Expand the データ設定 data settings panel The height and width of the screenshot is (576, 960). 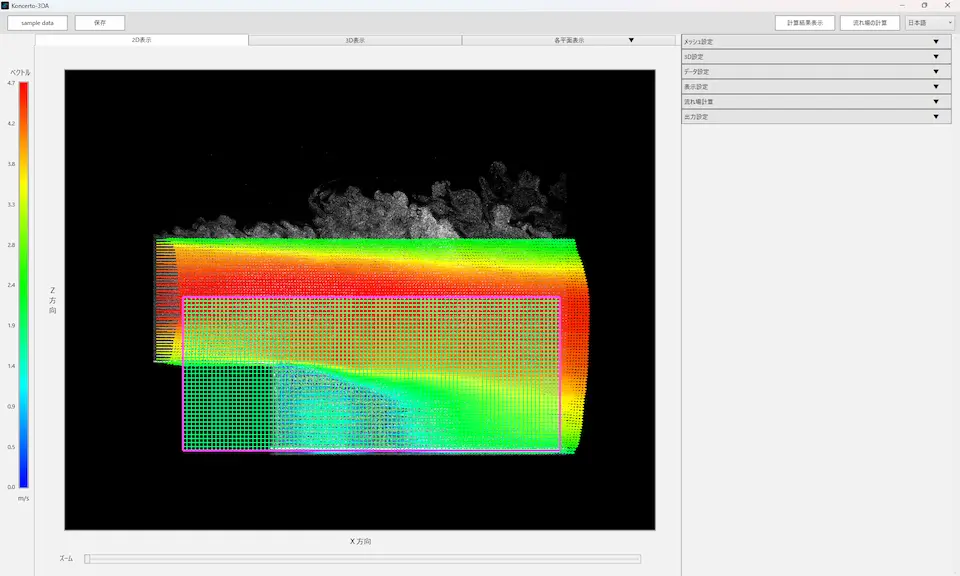pyautogui.click(x=816, y=72)
